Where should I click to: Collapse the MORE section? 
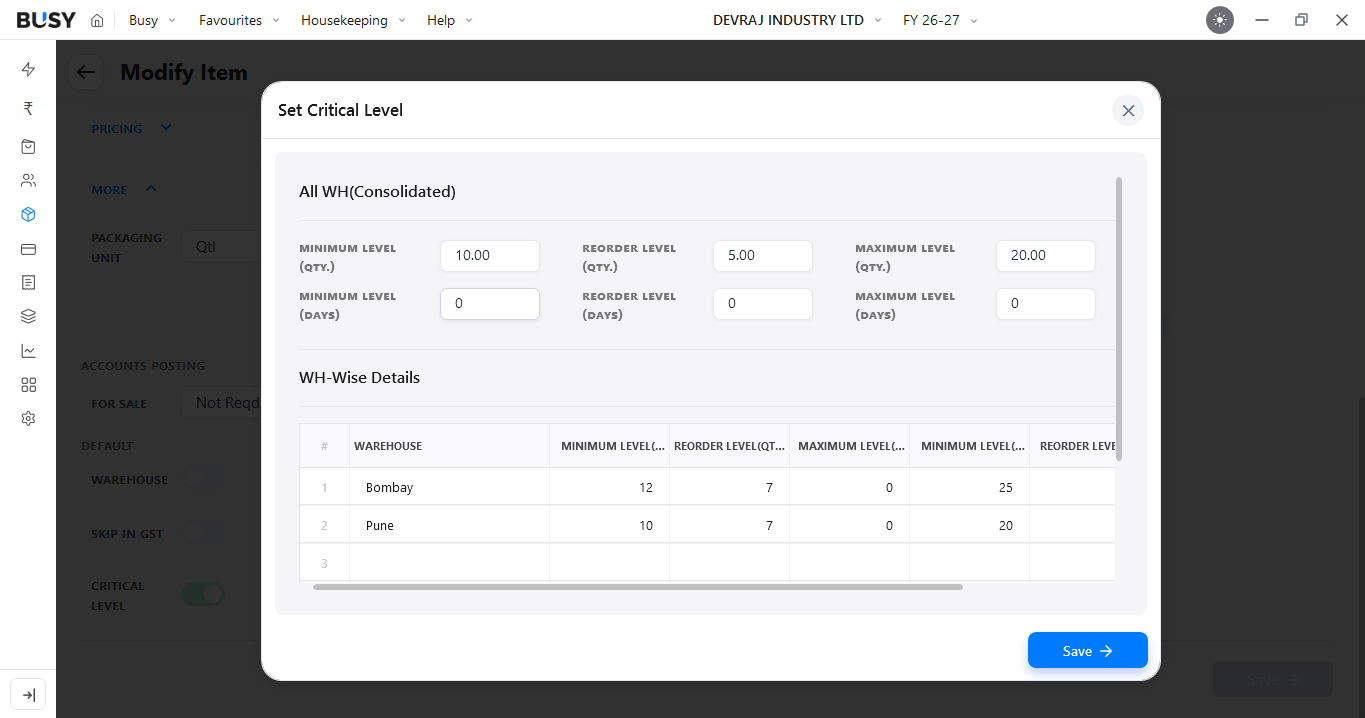click(124, 189)
